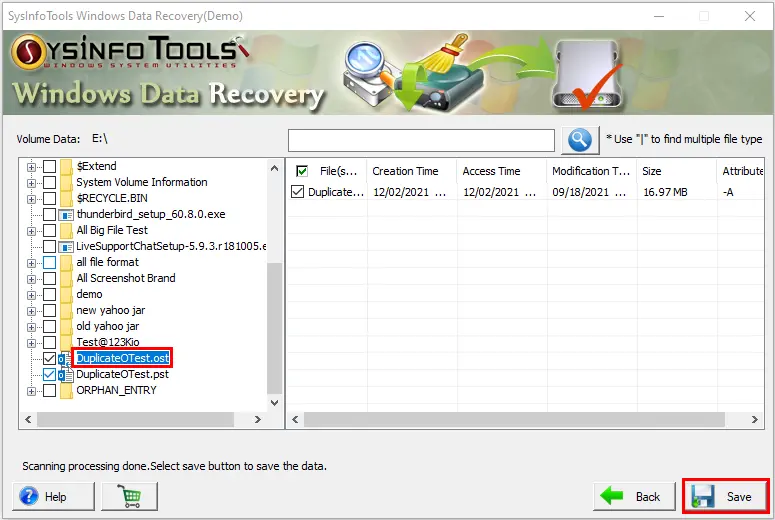Image resolution: width=775 pixels, height=520 pixels.
Task: Expand the demo folder node
Action: click(x=31, y=295)
